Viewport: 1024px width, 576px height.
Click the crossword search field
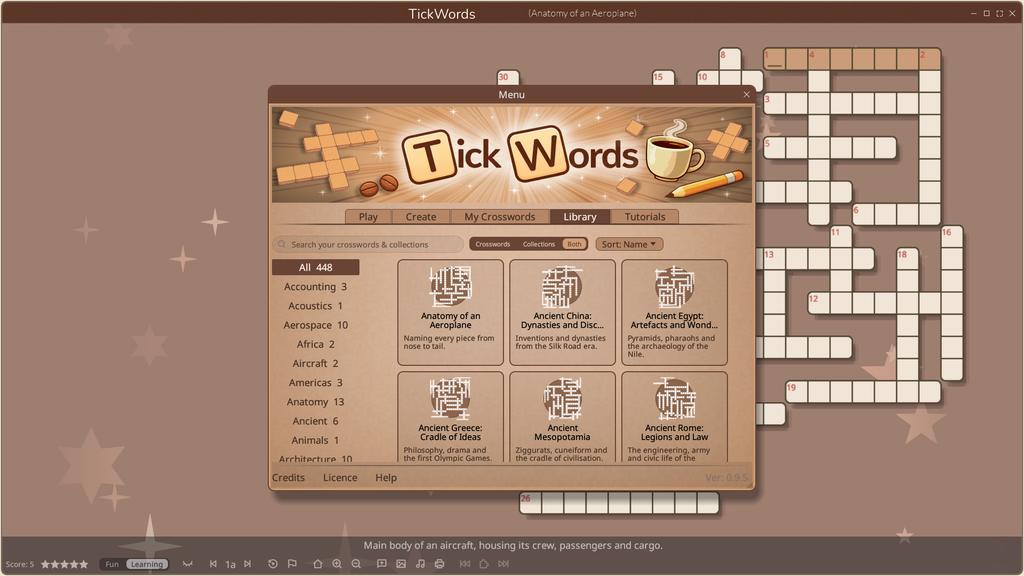tap(368, 244)
